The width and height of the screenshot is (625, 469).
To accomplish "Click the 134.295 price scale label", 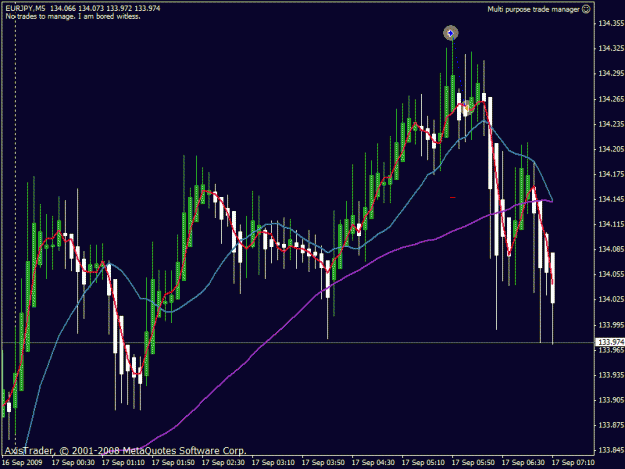I will (x=611, y=73).
